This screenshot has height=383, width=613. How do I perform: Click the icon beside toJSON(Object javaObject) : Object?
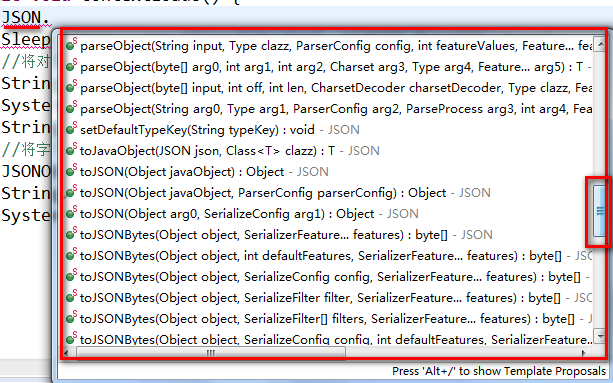pos(71,171)
